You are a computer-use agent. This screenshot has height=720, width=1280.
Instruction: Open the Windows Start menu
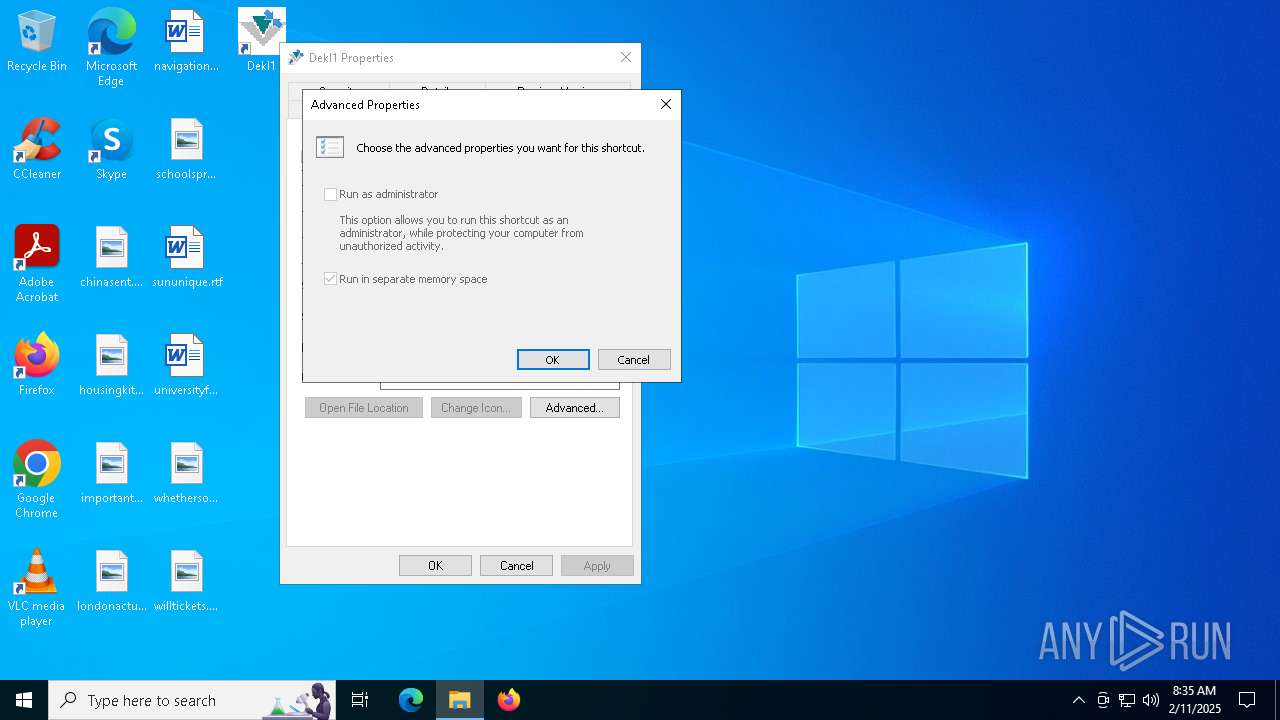click(x=24, y=700)
